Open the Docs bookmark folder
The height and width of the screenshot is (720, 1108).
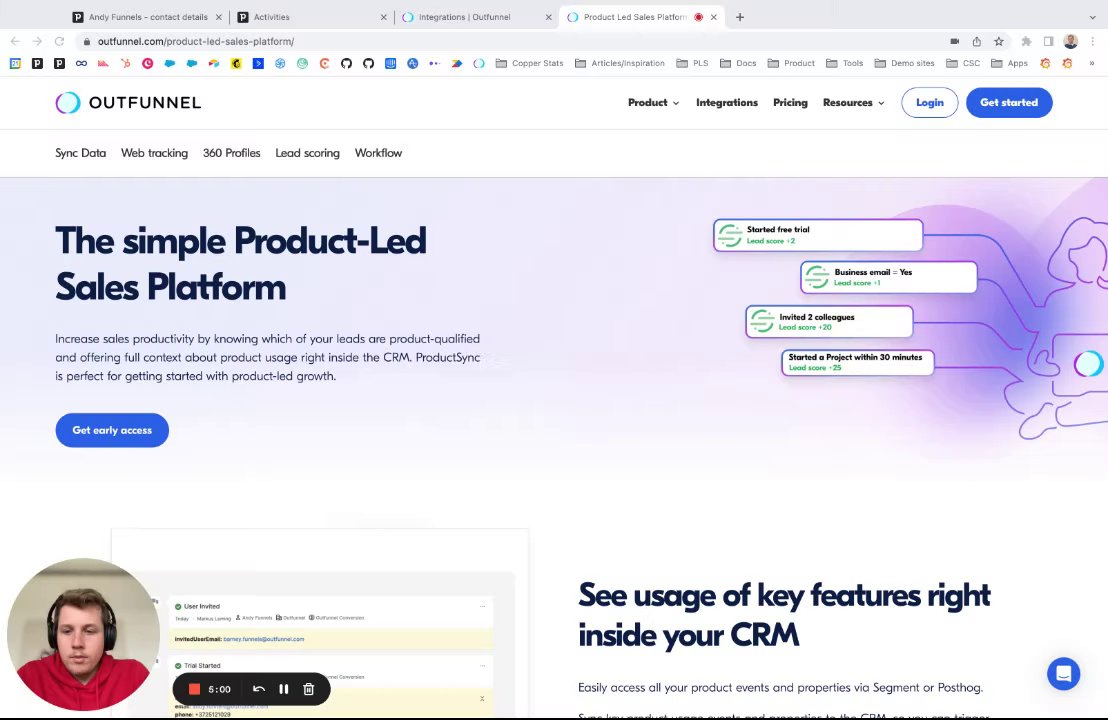tap(738, 63)
